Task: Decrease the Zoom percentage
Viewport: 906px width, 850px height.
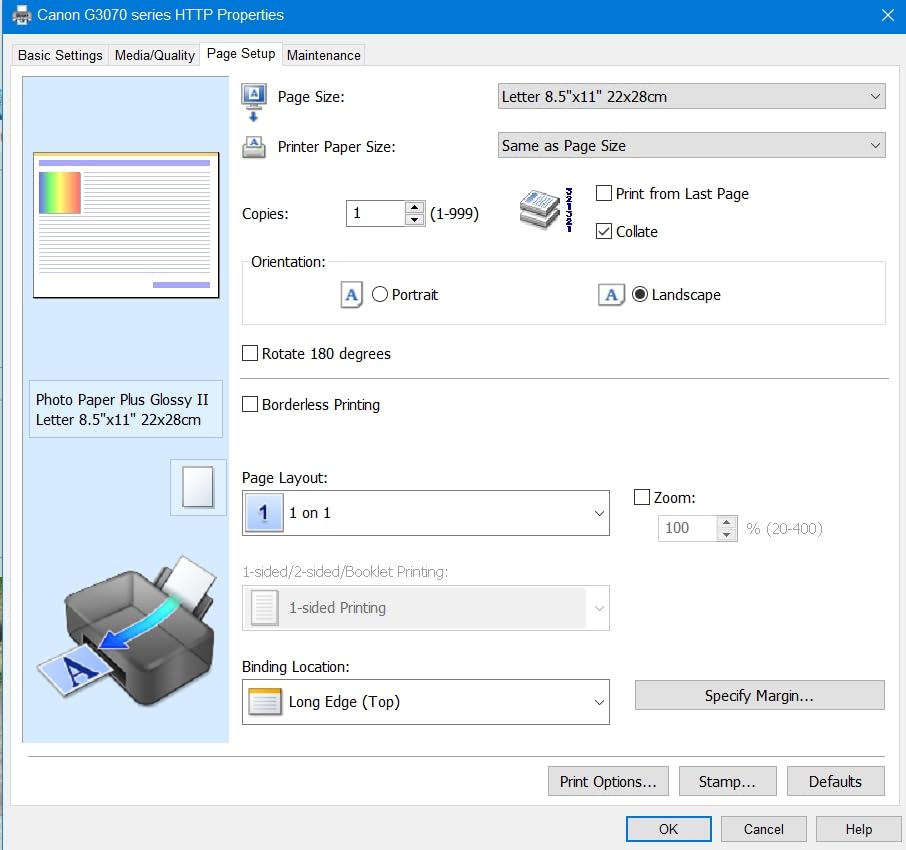Action: coord(726,535)
